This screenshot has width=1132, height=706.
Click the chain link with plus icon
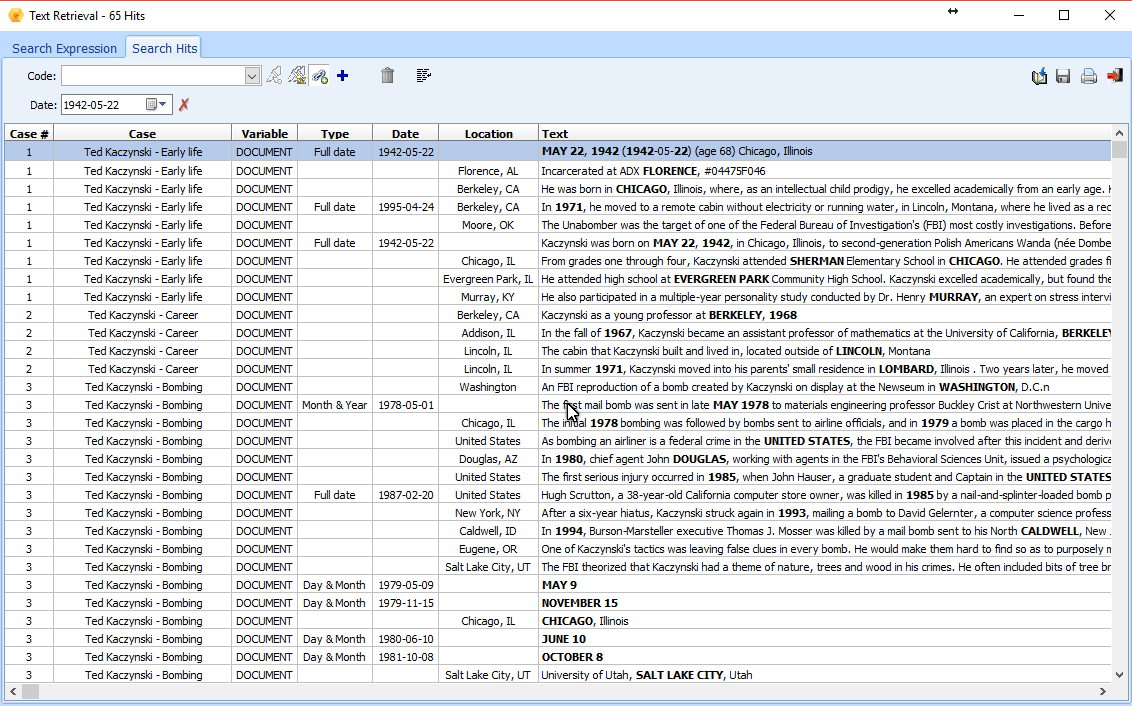[320, 76]
